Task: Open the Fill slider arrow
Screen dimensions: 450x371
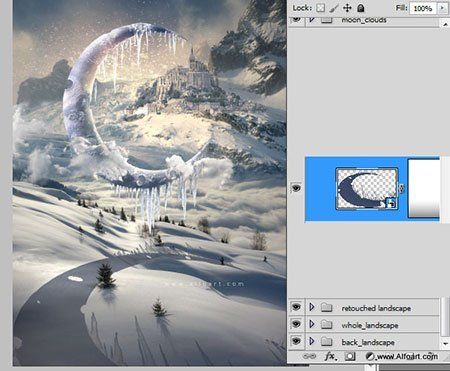Action: coord(442,8)
